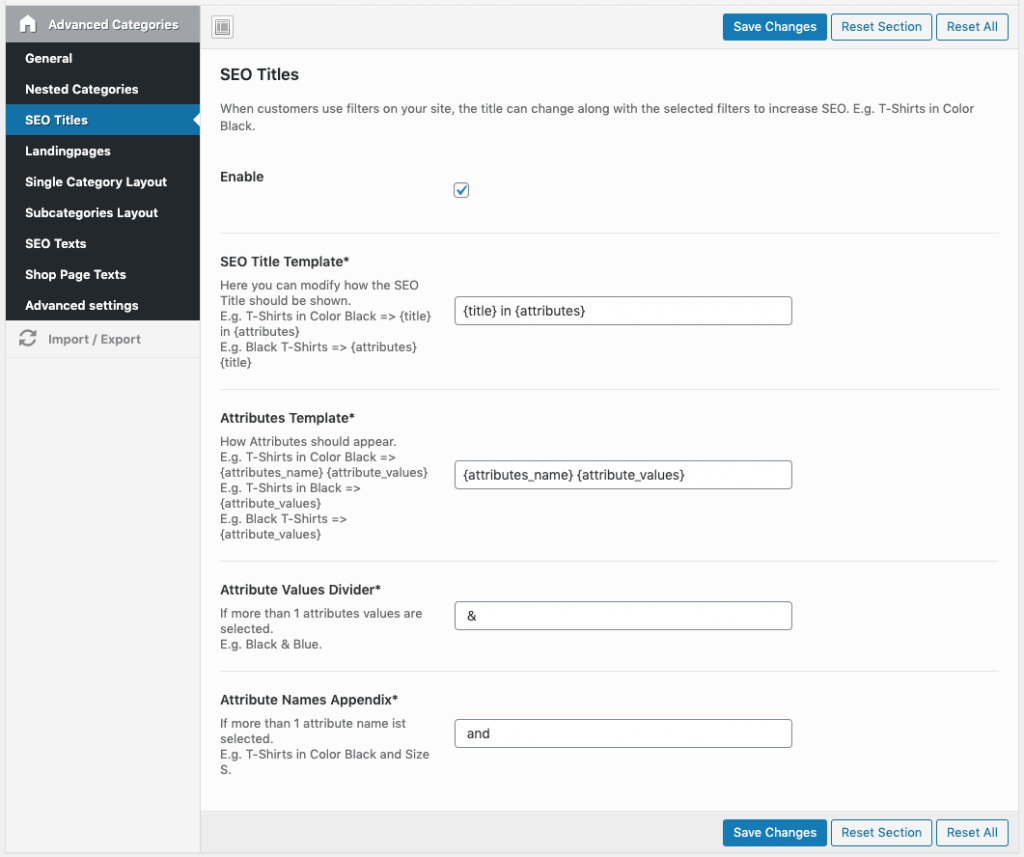Open Advanced settings section

coord(103,305)
